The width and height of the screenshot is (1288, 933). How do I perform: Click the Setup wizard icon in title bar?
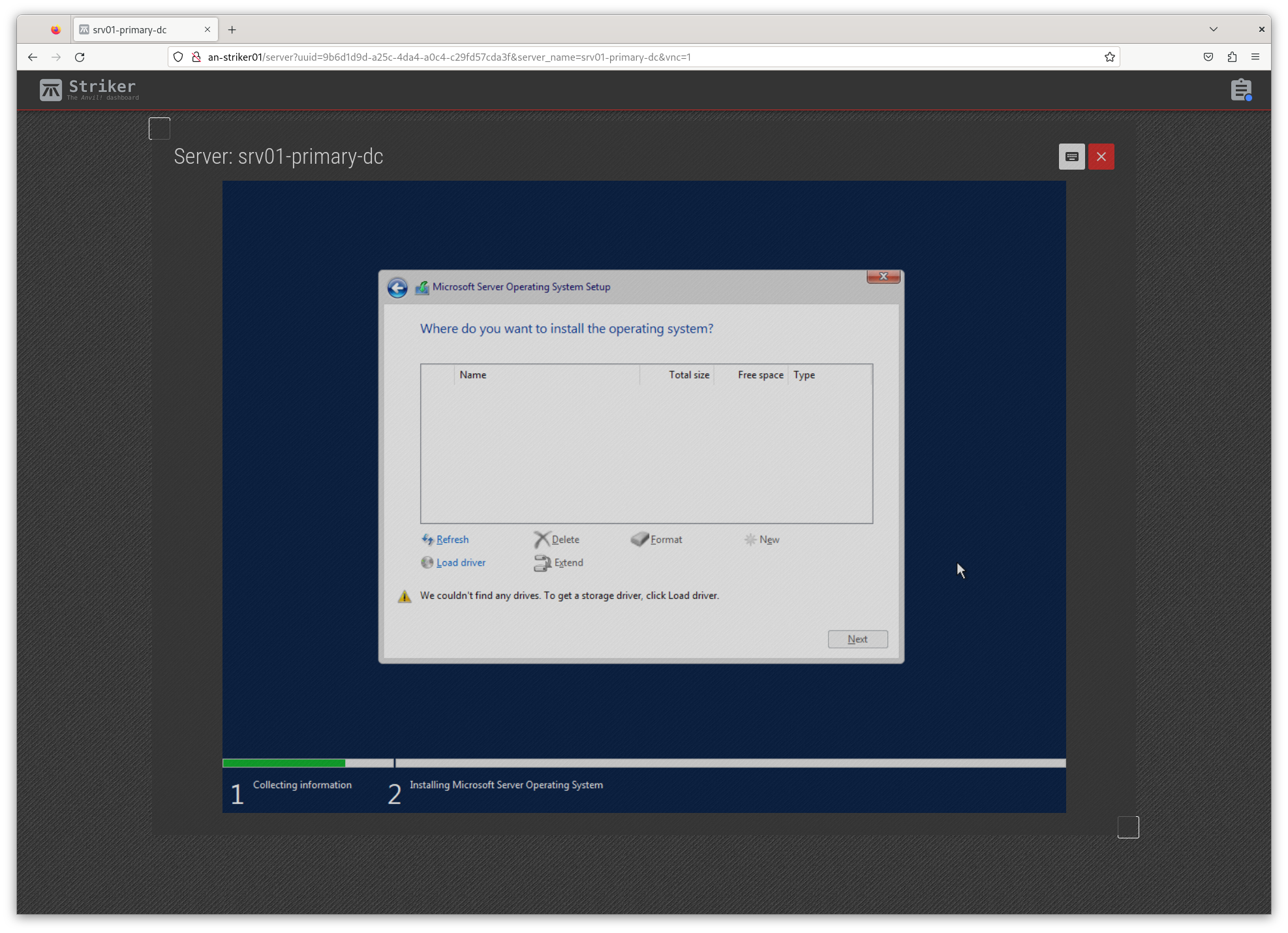pos(422,287)
